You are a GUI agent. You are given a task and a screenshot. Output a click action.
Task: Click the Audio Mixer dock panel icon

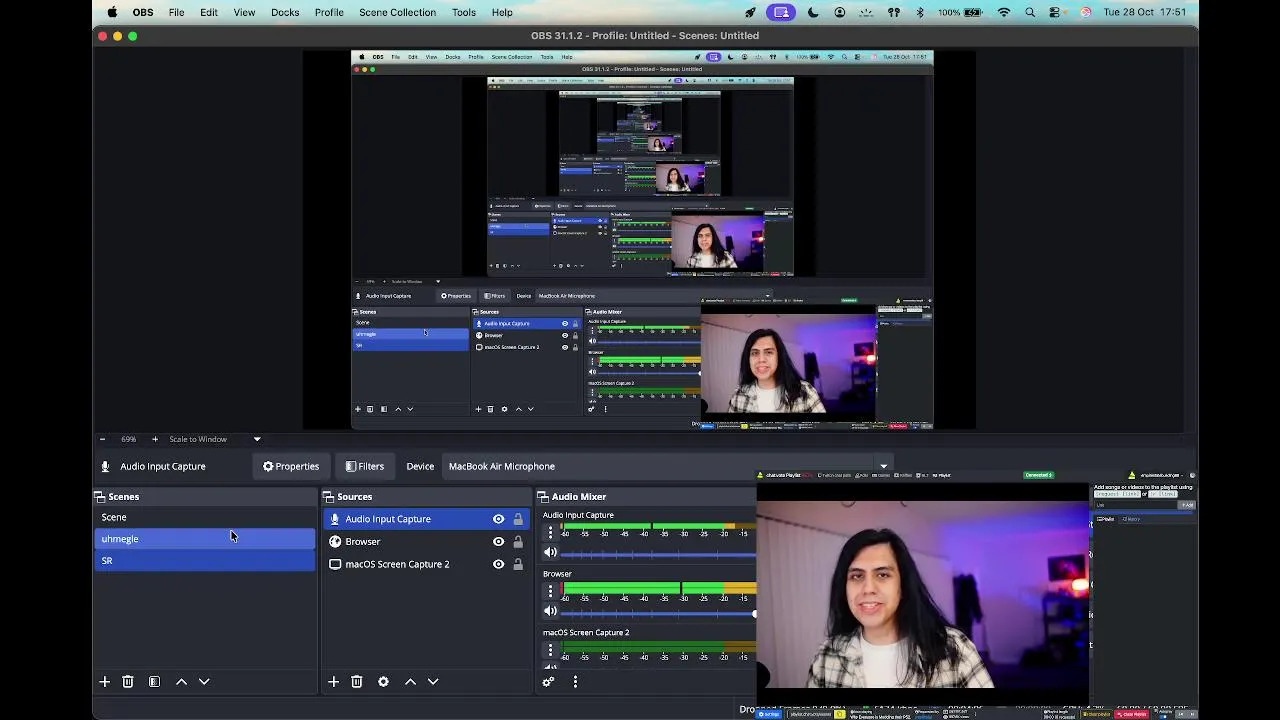coord(543,496)
